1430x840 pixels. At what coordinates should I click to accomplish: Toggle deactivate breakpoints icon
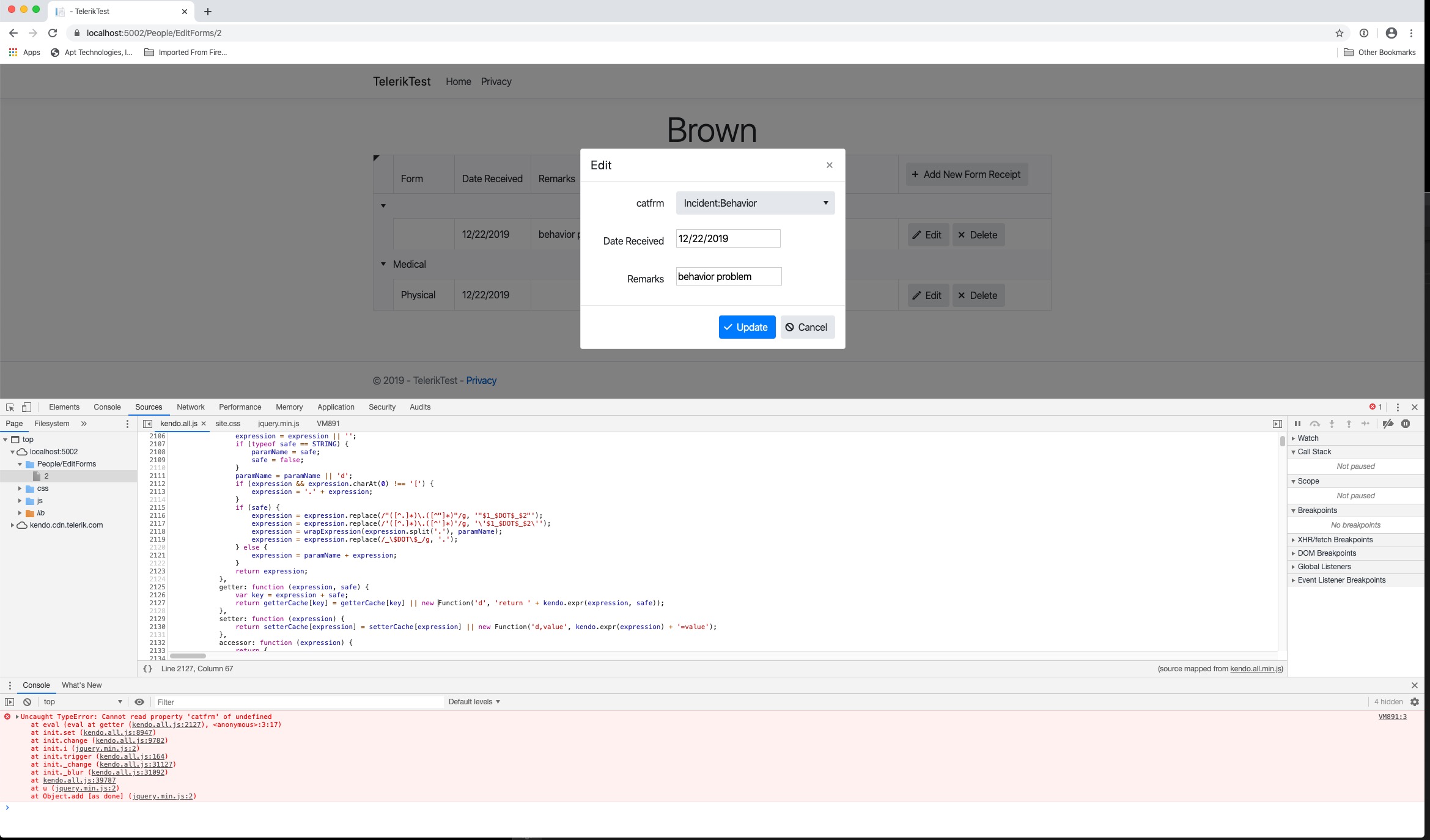coord(1388,424)
